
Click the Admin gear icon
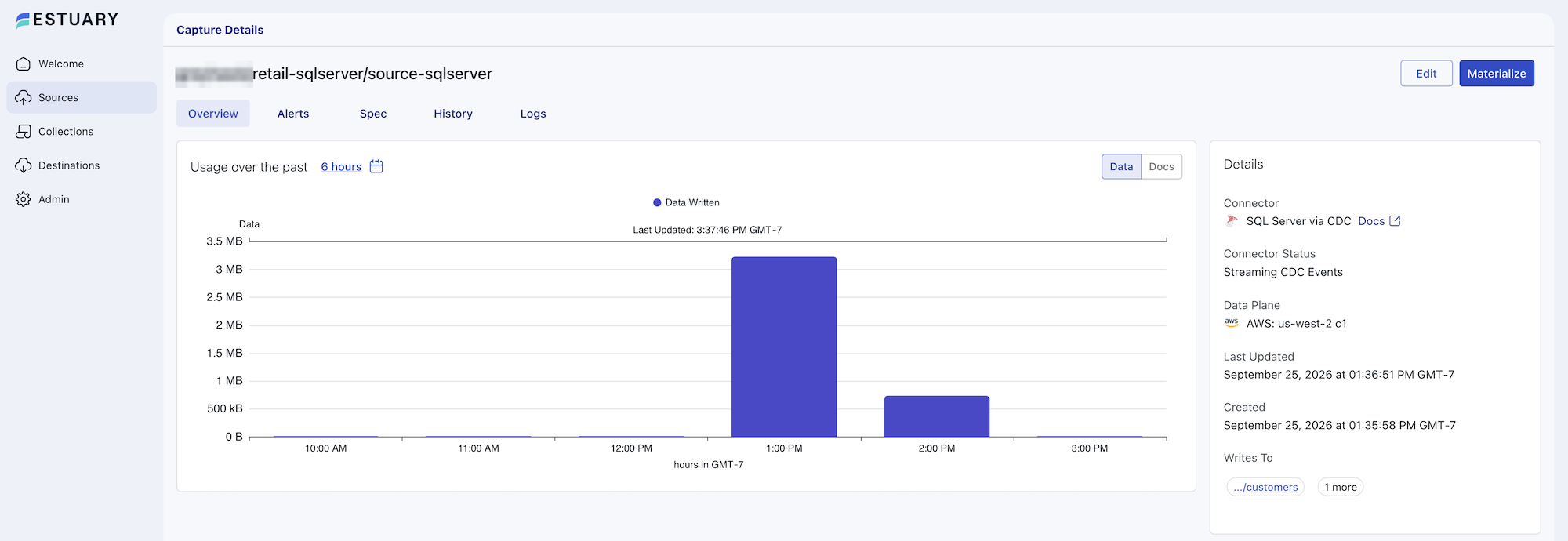pyautogui.click(x=24, y=199)
